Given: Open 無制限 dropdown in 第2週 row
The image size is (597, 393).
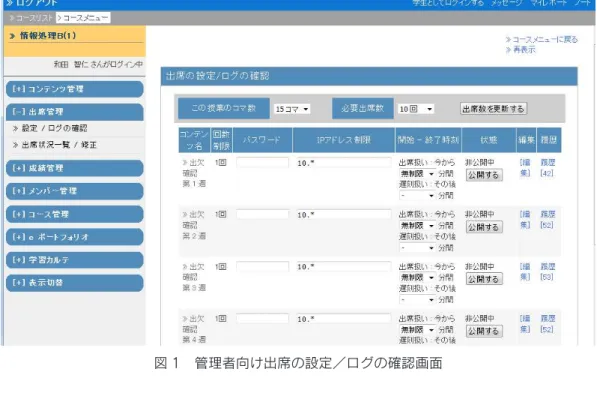Looking at the screenshot, I should tap(417, 225).
